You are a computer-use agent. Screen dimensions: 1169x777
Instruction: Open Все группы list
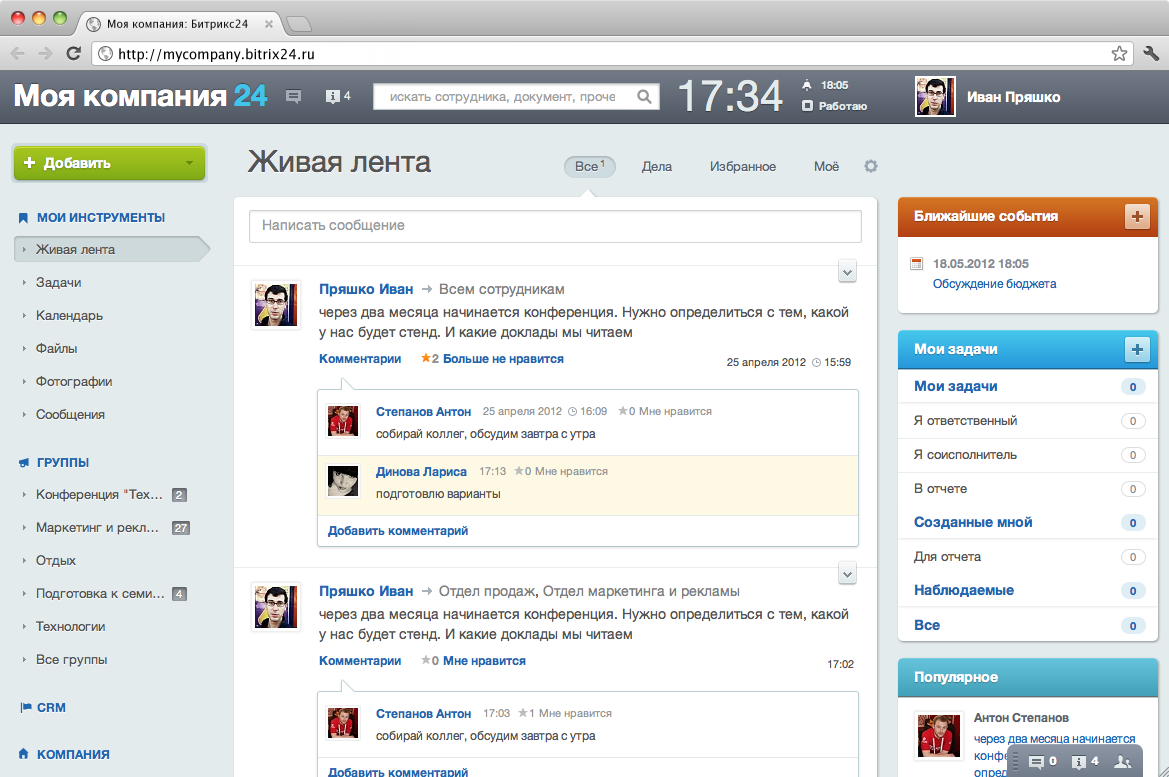(72, 659)
